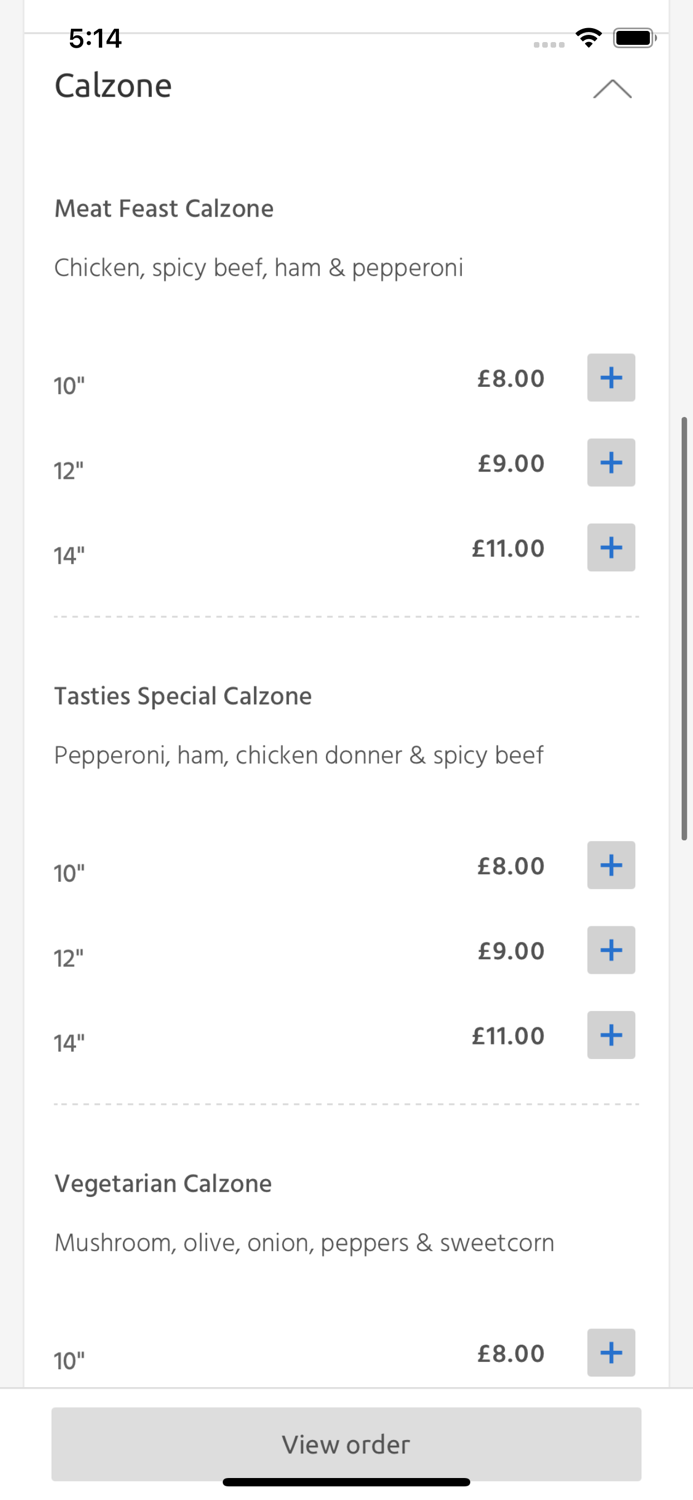Add a 14" Tasties Special Calzone to order
693x1500 pixels.
(x=611, y=1035)
